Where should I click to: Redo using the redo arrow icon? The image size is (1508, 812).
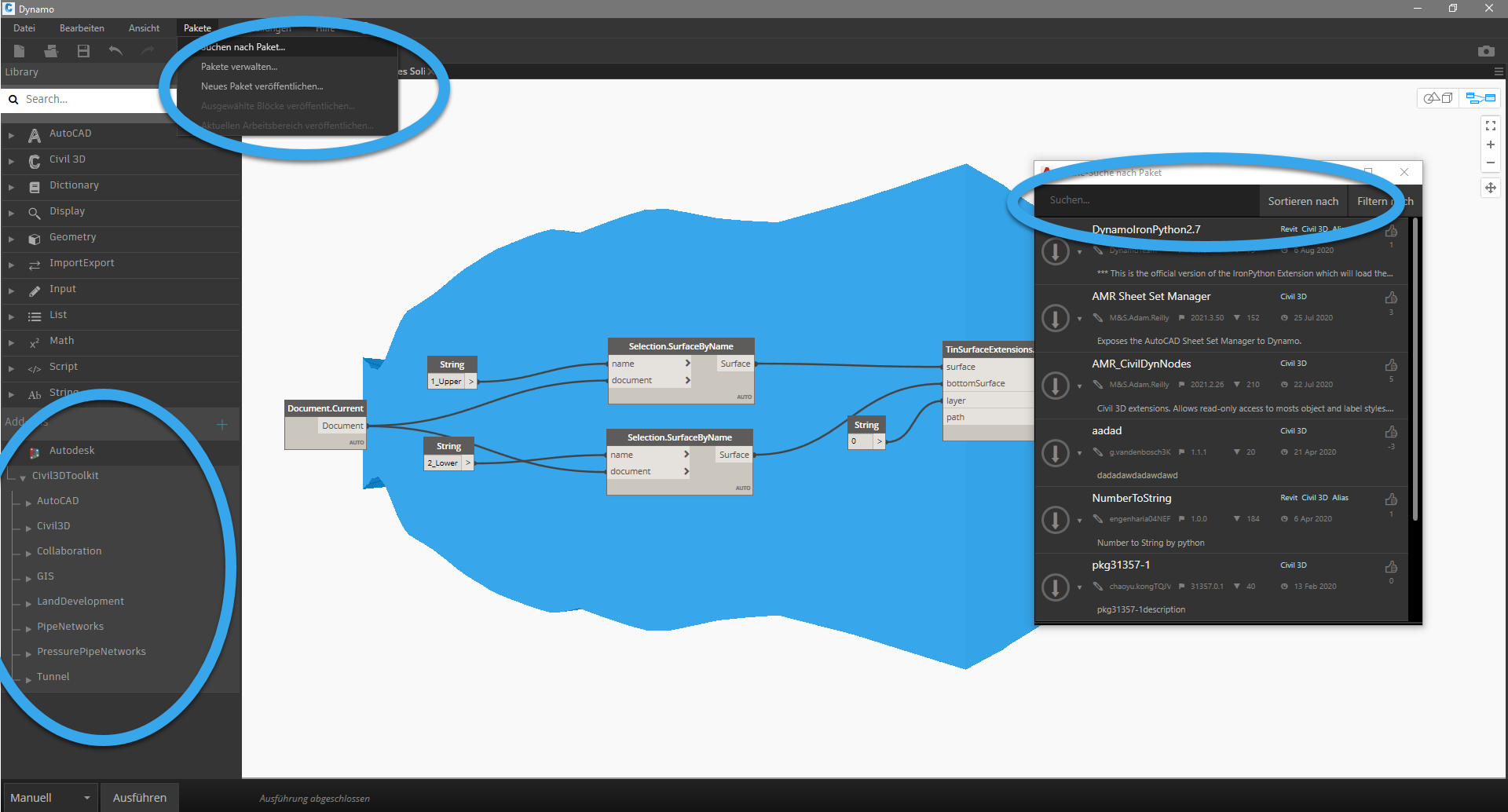(148, 50)
